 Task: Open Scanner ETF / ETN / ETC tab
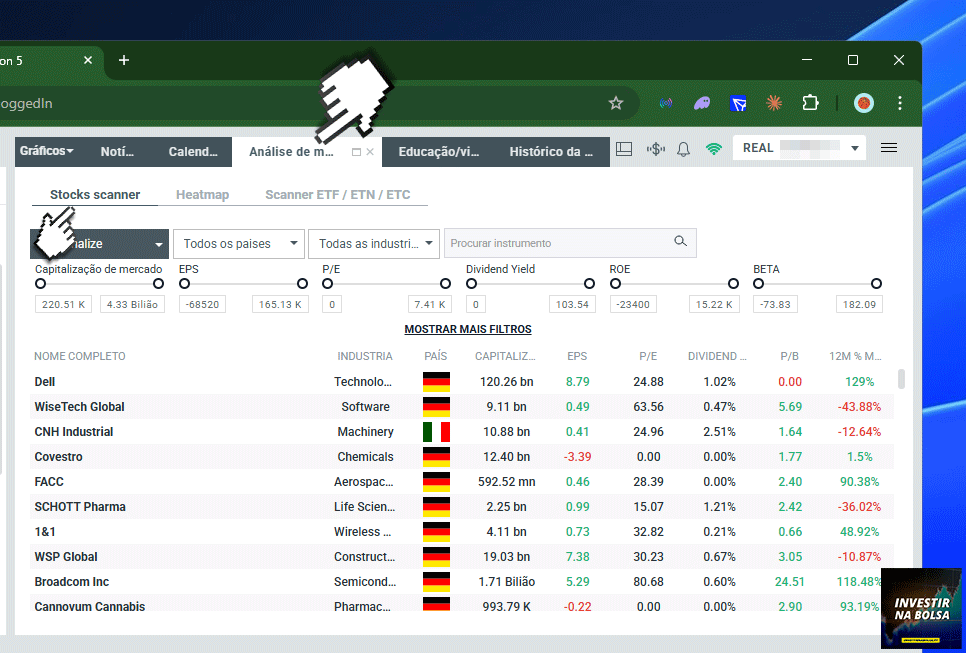click(x=338, y=195)
